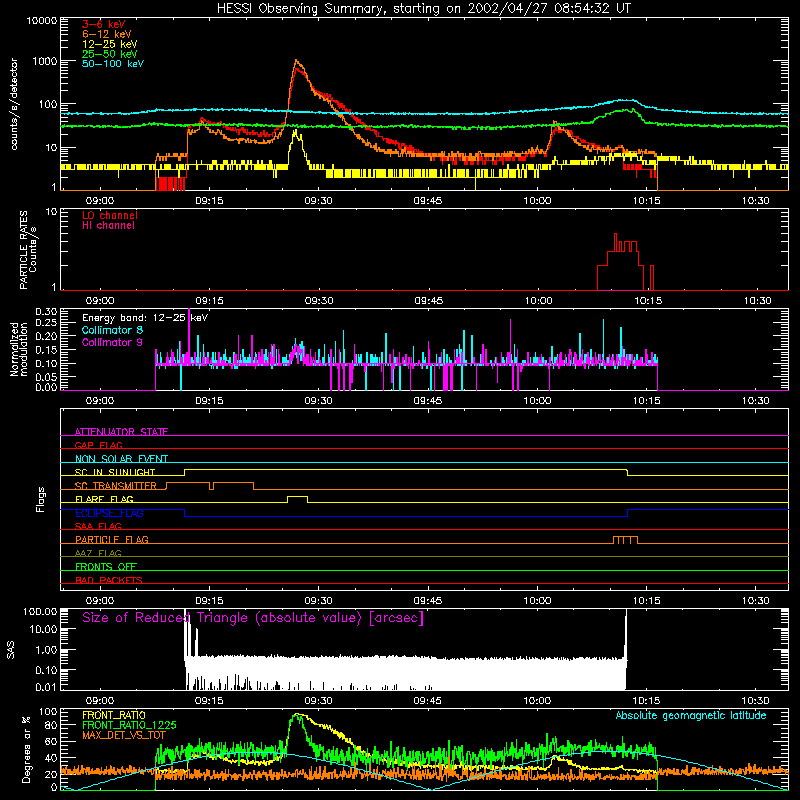Select the yellow FRONT_RATIO legend label
Image resolution: width=800 pixels, height=800 pixels.
pyautogui.click(x=114, y=715)
